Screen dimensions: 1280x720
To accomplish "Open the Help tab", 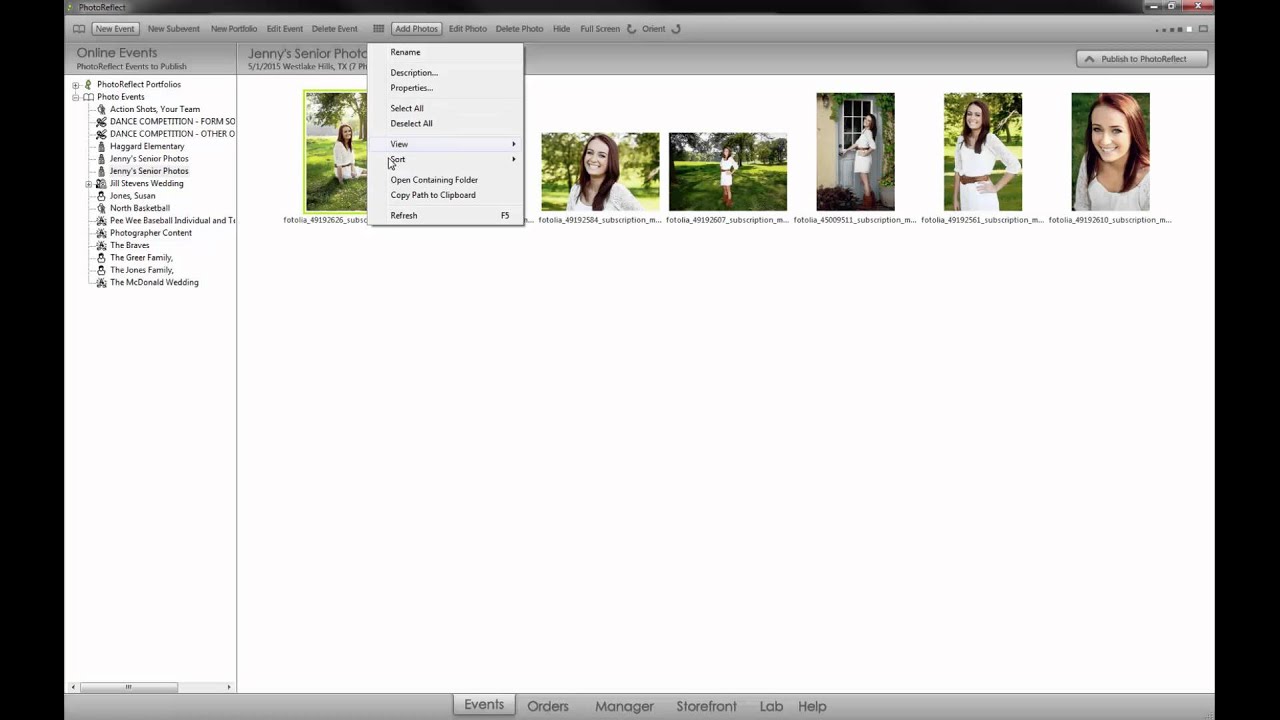I will tap(812, 706).
